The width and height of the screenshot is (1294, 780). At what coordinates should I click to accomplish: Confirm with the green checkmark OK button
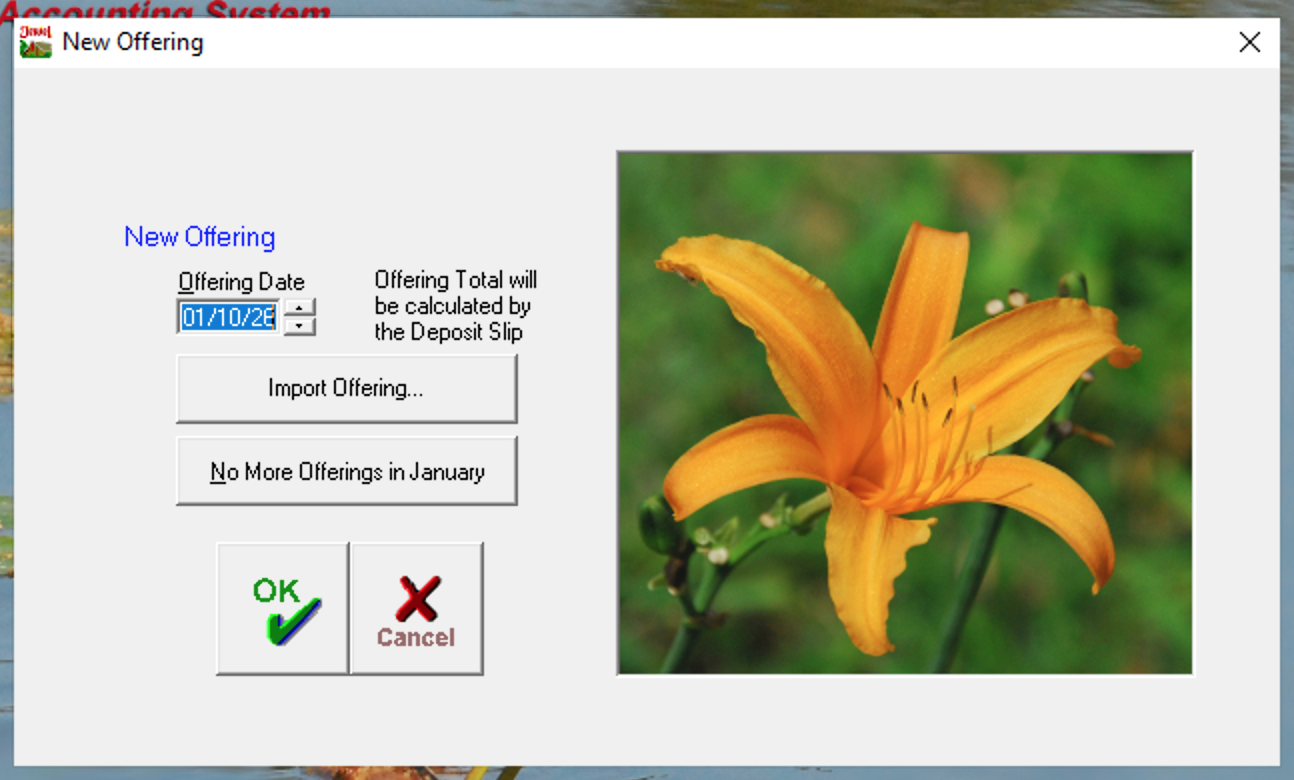(x=283, y=608)
